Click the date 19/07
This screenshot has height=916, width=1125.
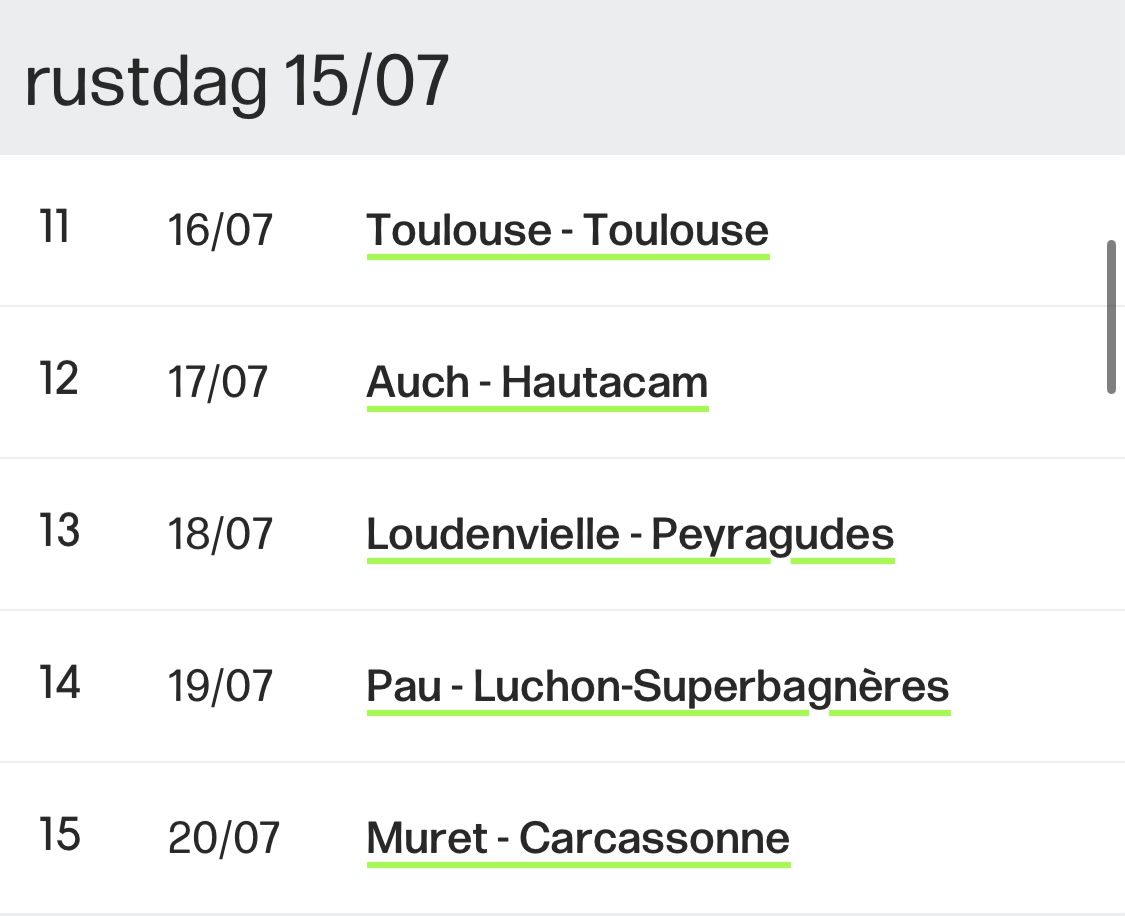coord(220,686)
